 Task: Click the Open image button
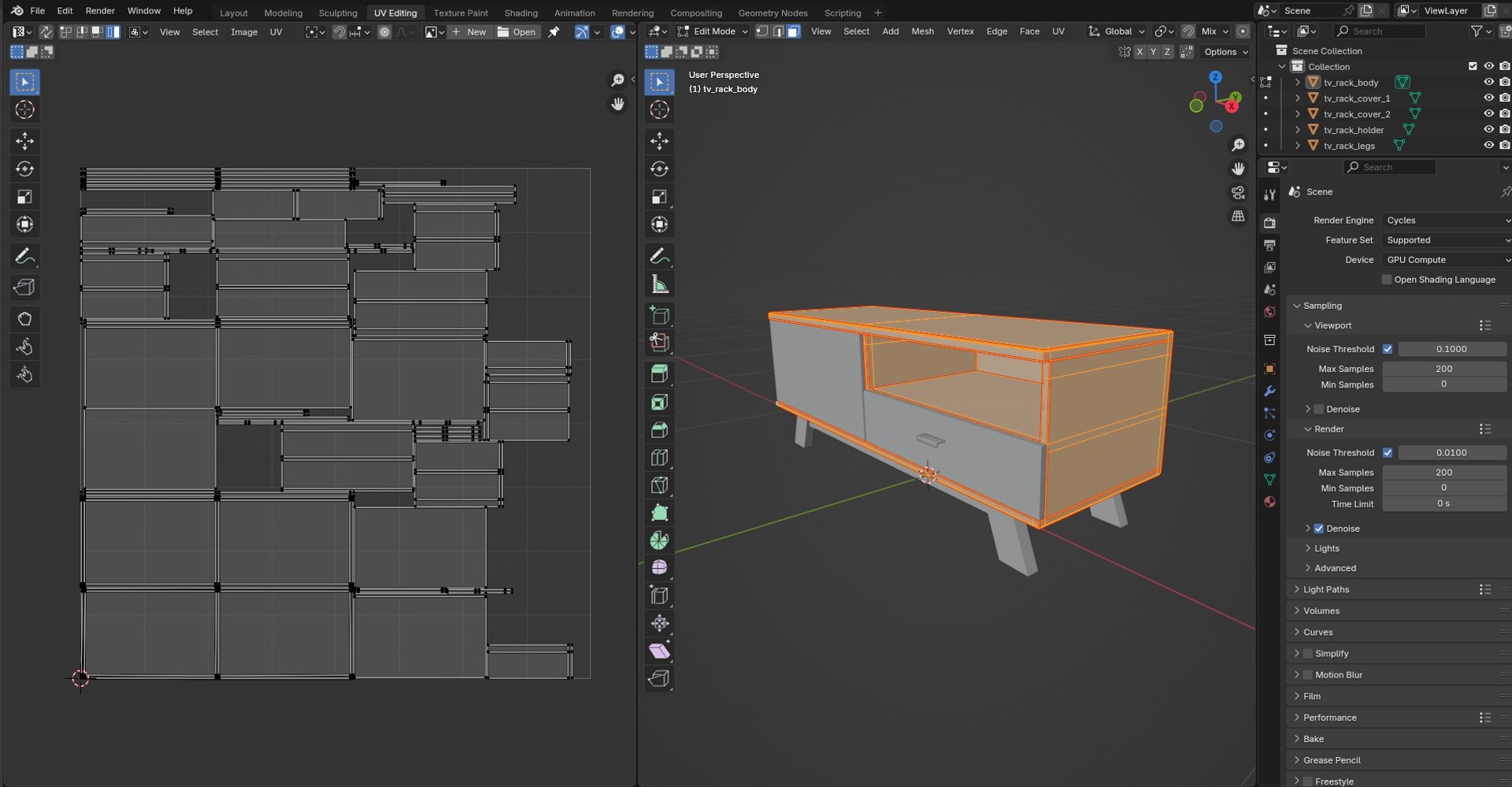tap(517, 32)
